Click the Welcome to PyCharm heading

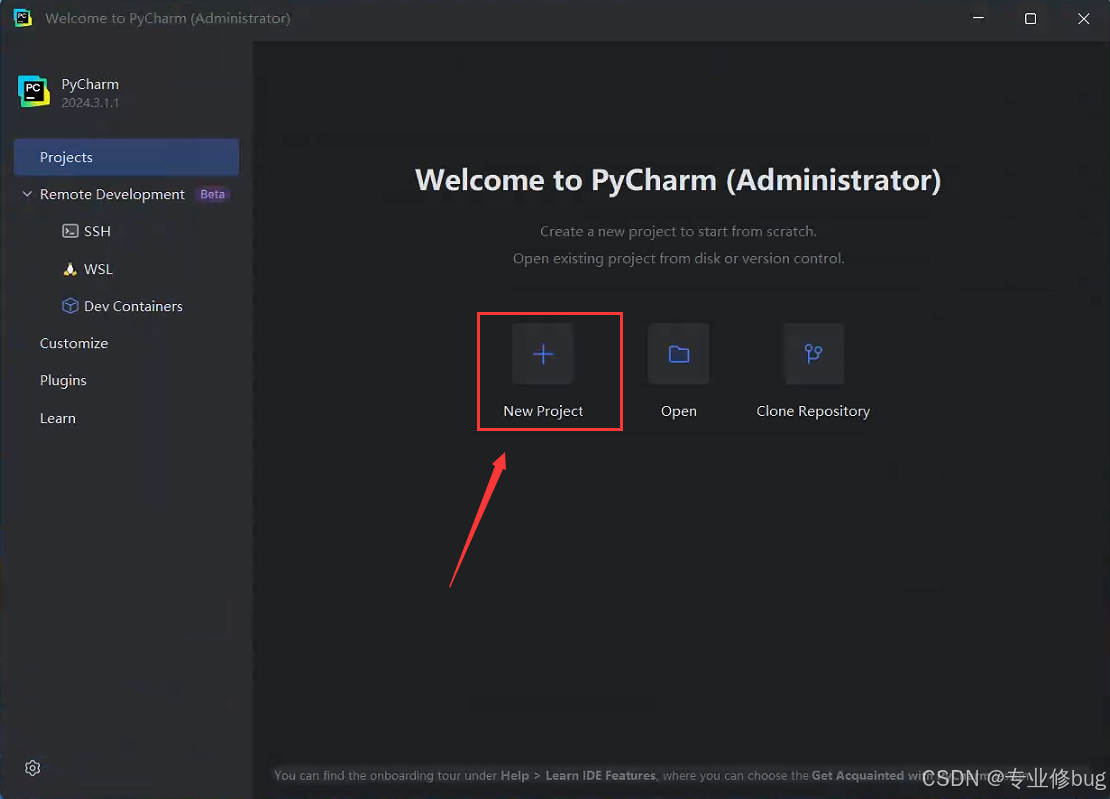(677, 180)
